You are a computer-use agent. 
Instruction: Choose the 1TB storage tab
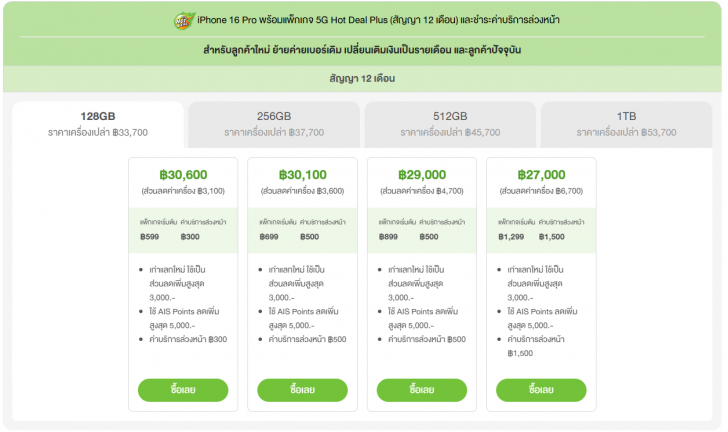tap(626, 123)
